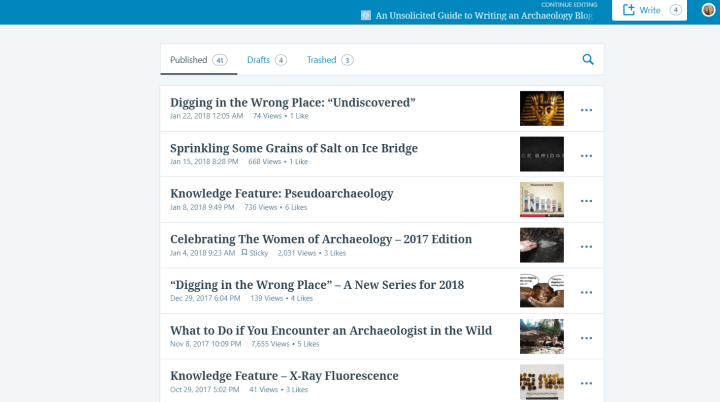
Task: Continue editing the Unsolicited Guide draft
Action: 484,16
